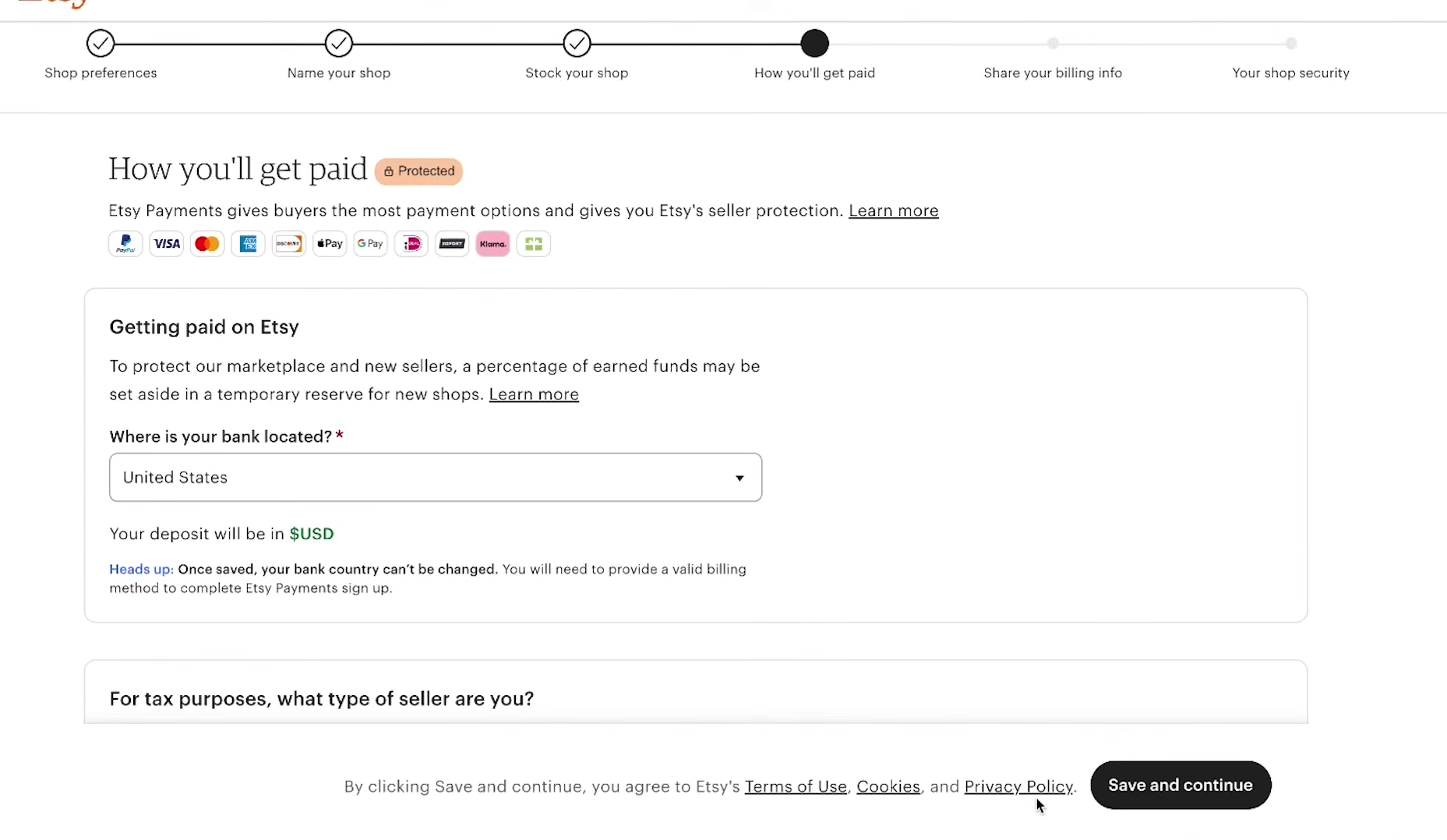Click the iDEAL payment icon

point(411,244)
